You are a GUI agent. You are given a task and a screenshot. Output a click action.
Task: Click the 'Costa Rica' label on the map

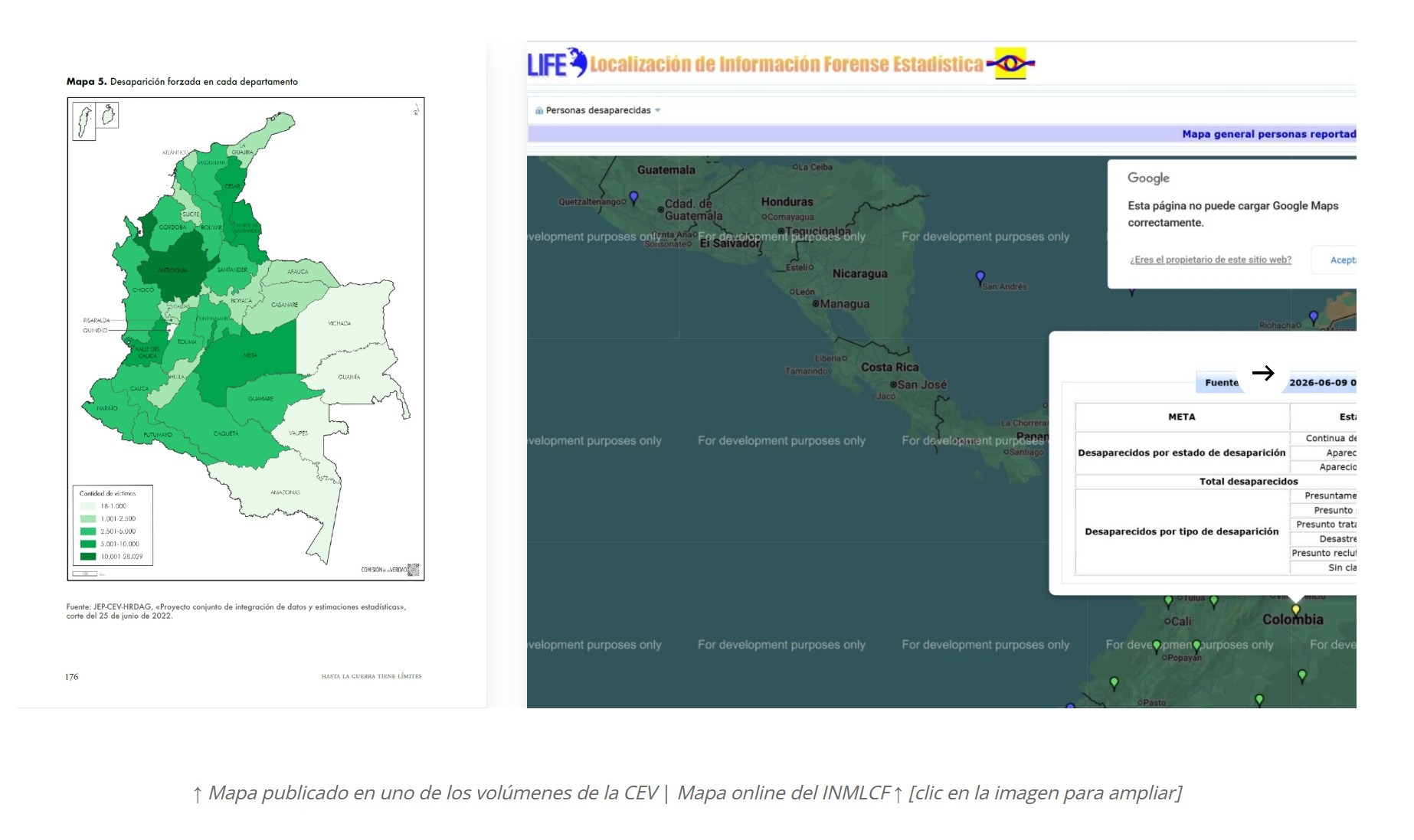[890, 367]
